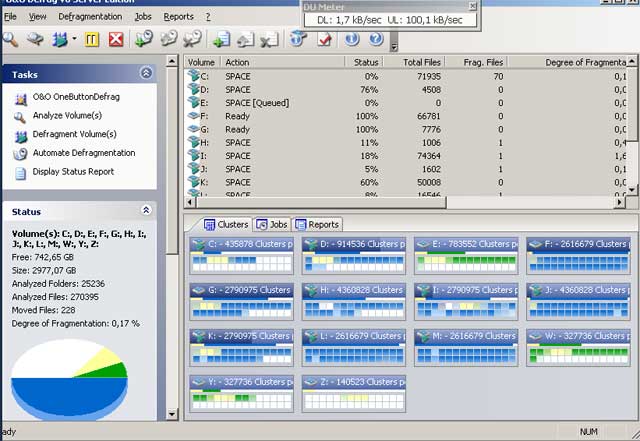
Task: Sort by Volume column header
Action: pyautogui.click(x=202, y=62)
